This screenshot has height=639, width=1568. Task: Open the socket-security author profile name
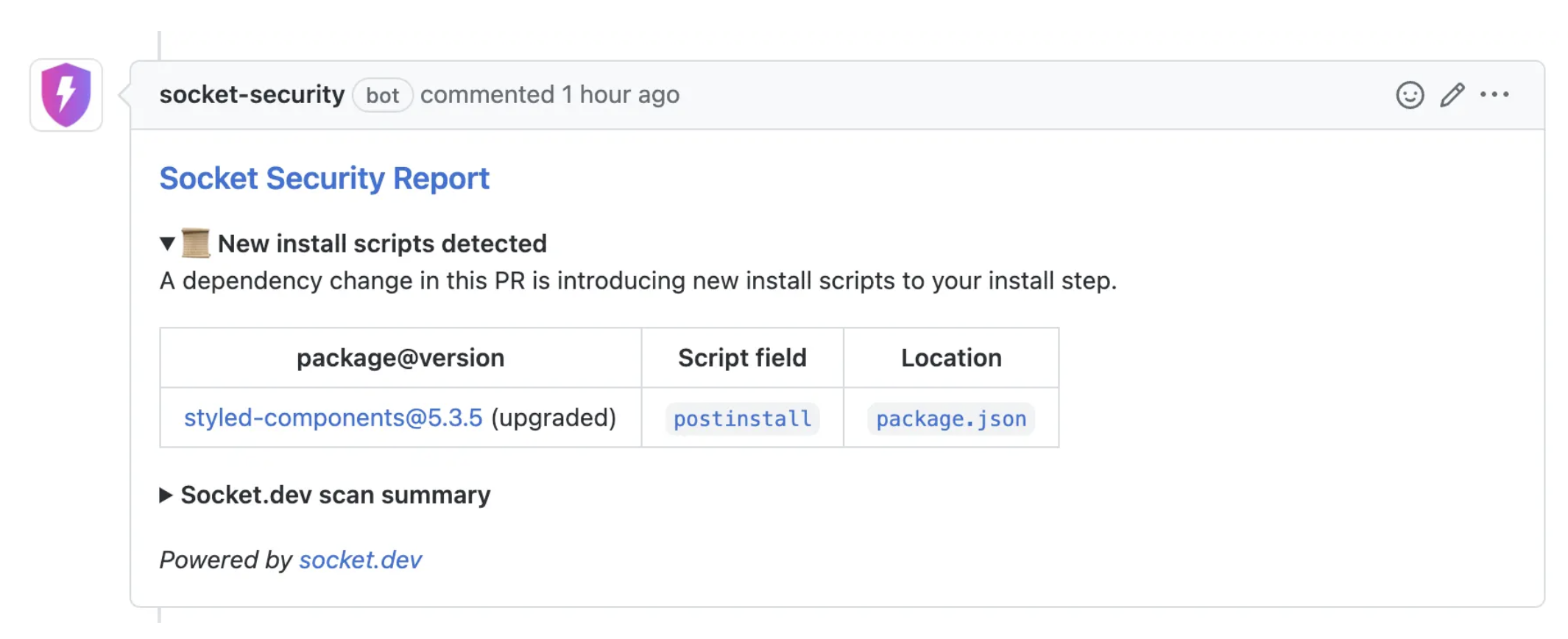coord(252,95)
